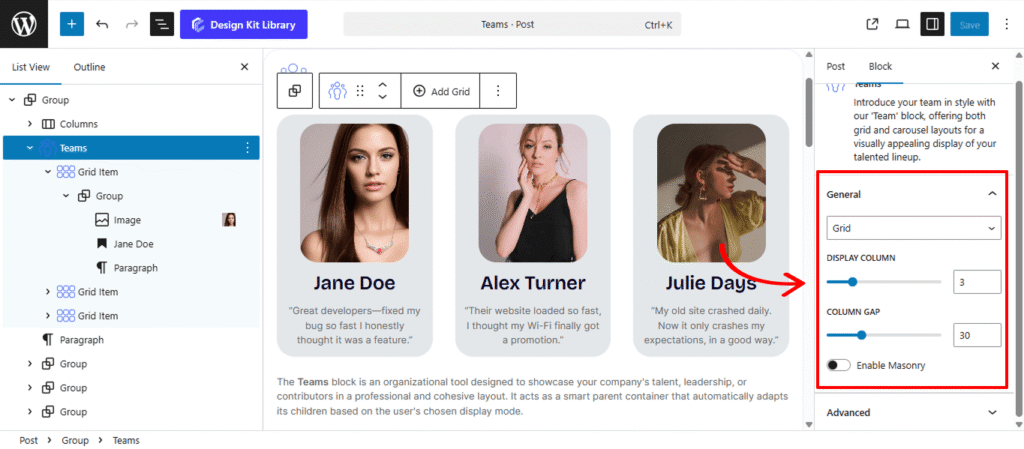Switch to the Post settings tab

(835, 66)
